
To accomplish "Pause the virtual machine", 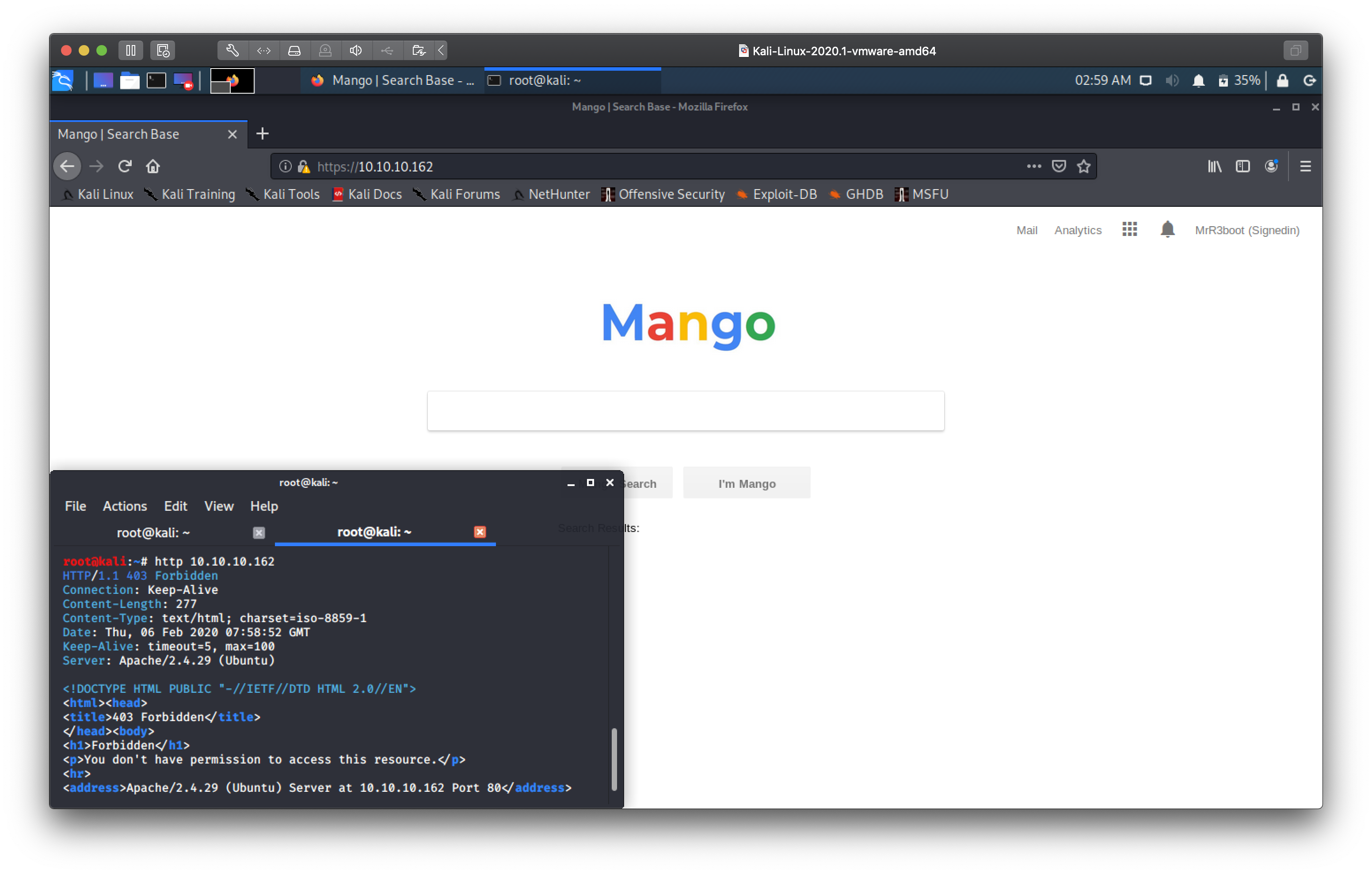I will (x=130, y=51).
